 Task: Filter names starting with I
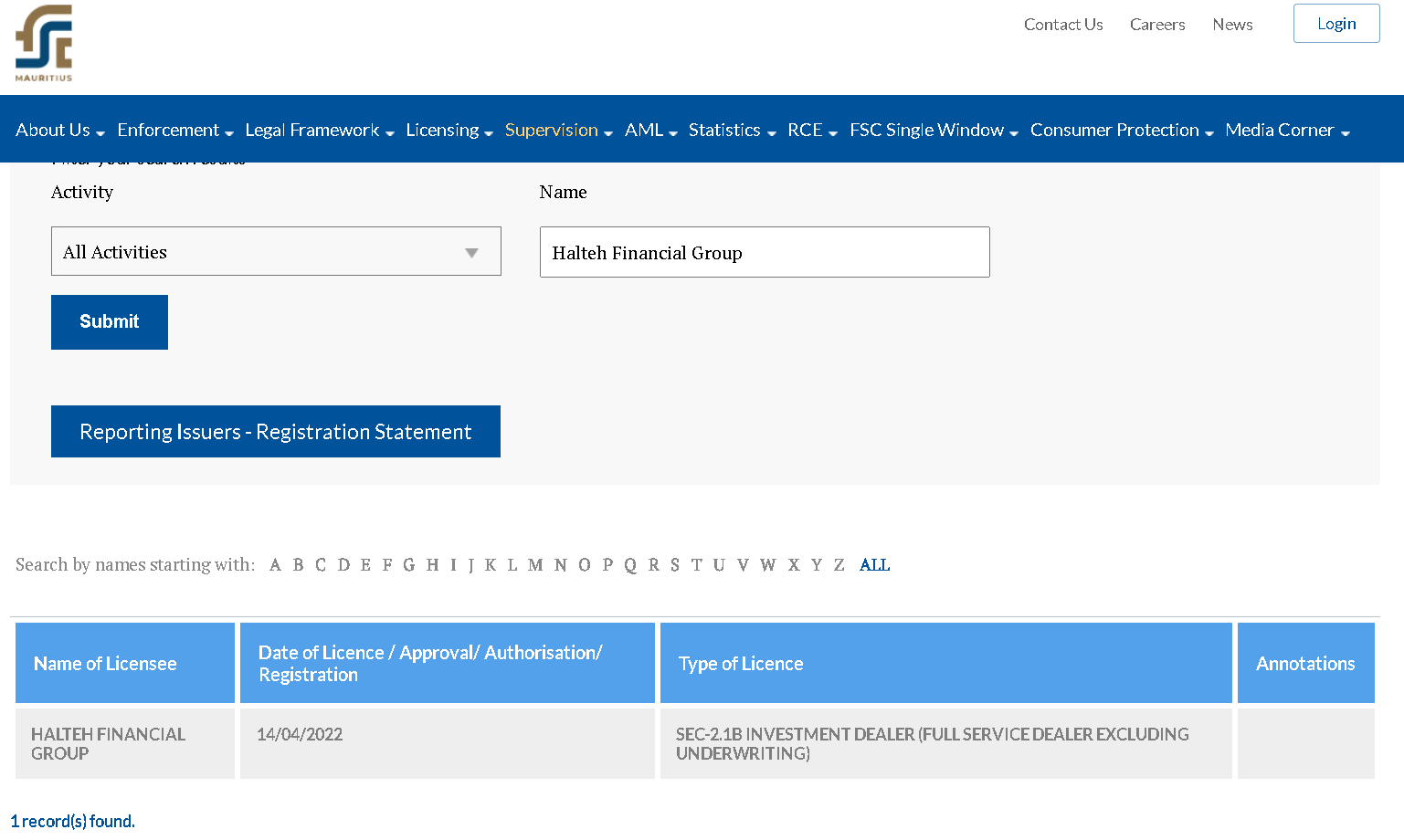(x=453, y=565)
